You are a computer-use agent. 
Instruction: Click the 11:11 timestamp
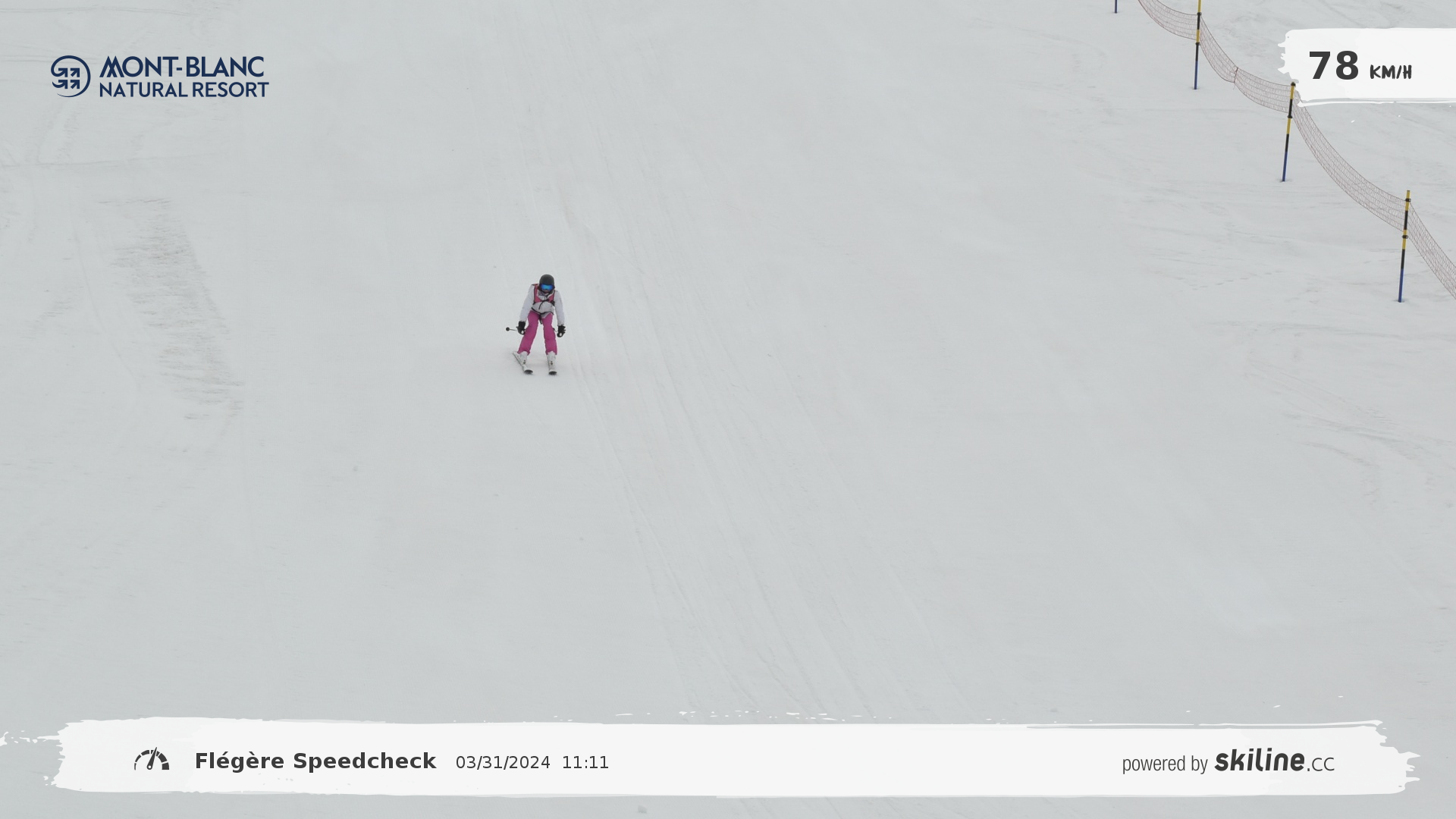click(x=585, y=763)
